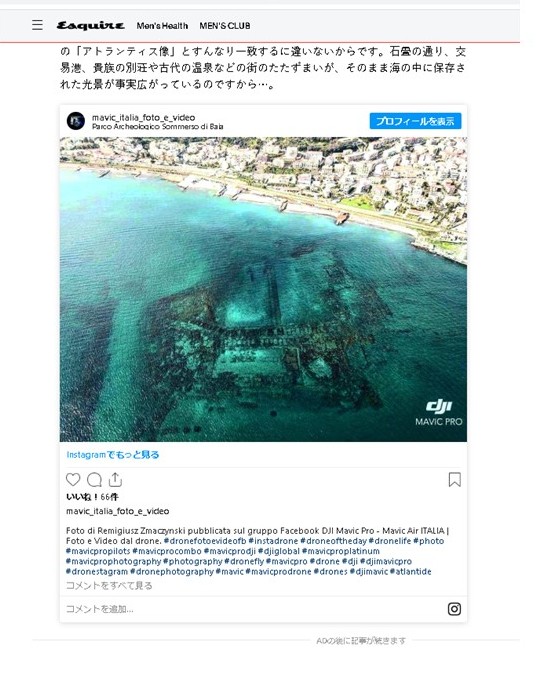Click Instagramでもっと見る link
The width and height of the screenshot is (537, 683).
[113, 455]
